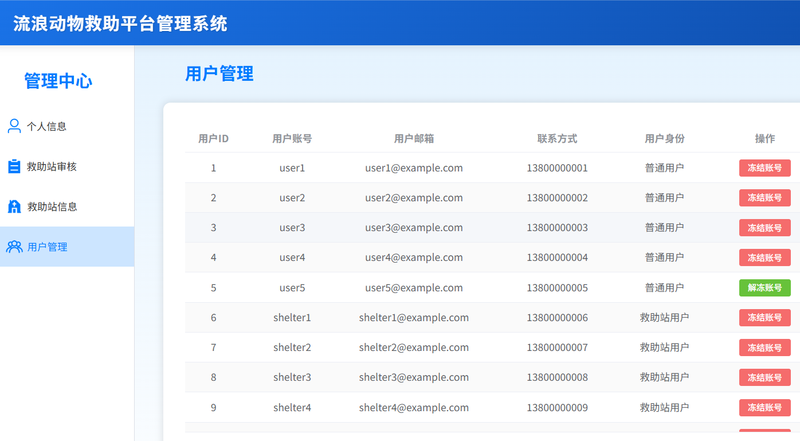Freeze the user3 account

764,228
